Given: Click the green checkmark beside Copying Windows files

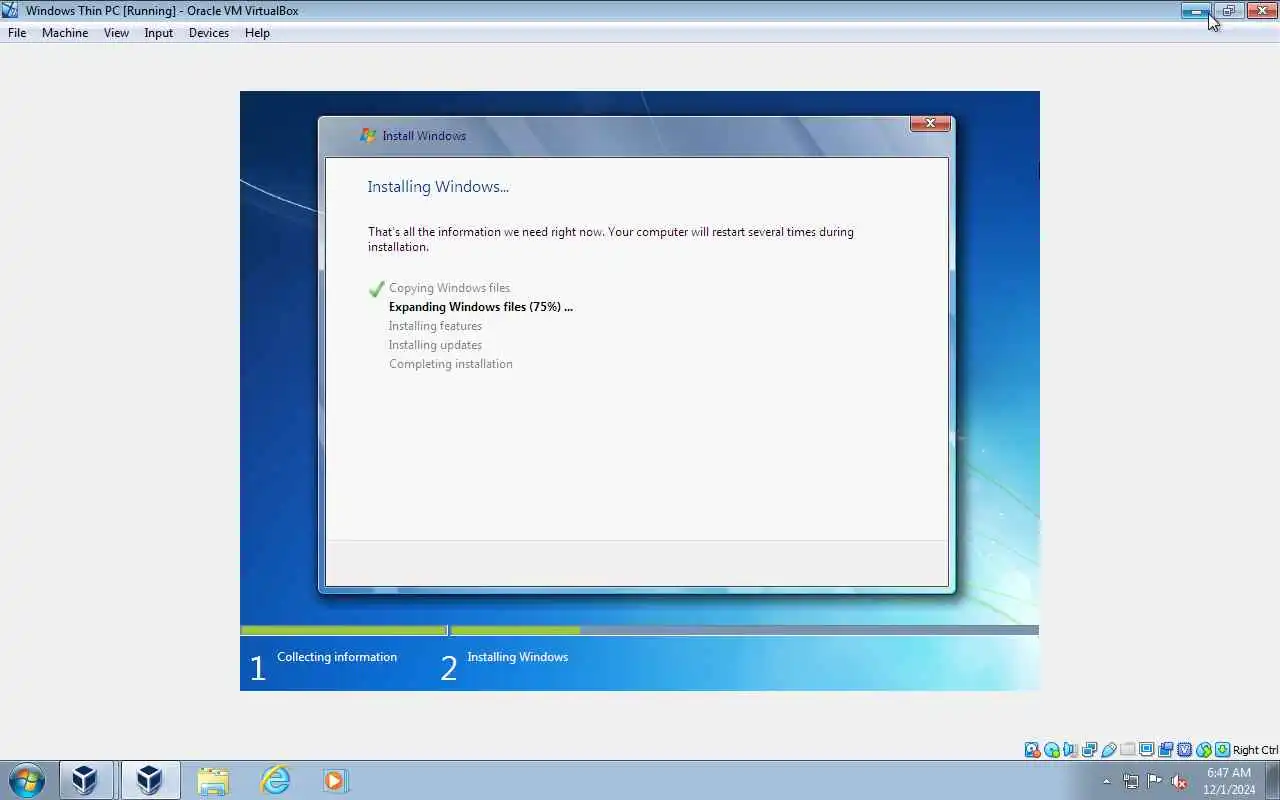Looking at the screenshot, I should pos(376,289).
